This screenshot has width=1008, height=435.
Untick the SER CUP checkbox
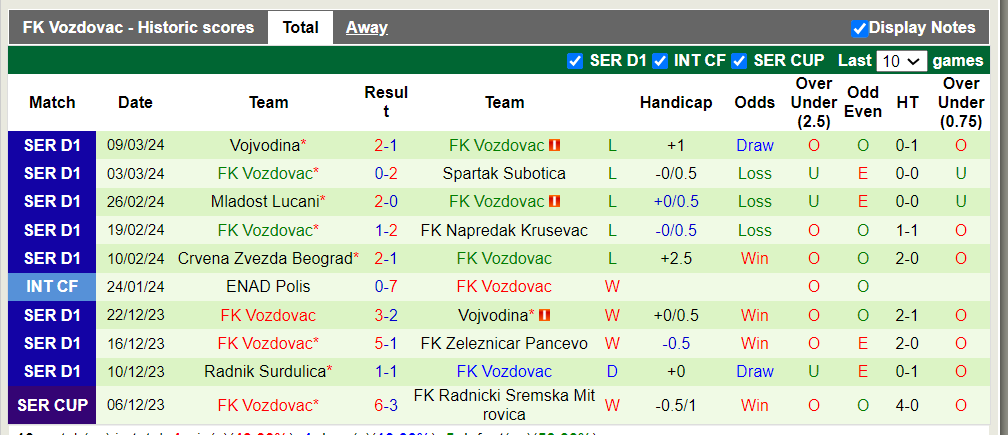tap(739, 61)
